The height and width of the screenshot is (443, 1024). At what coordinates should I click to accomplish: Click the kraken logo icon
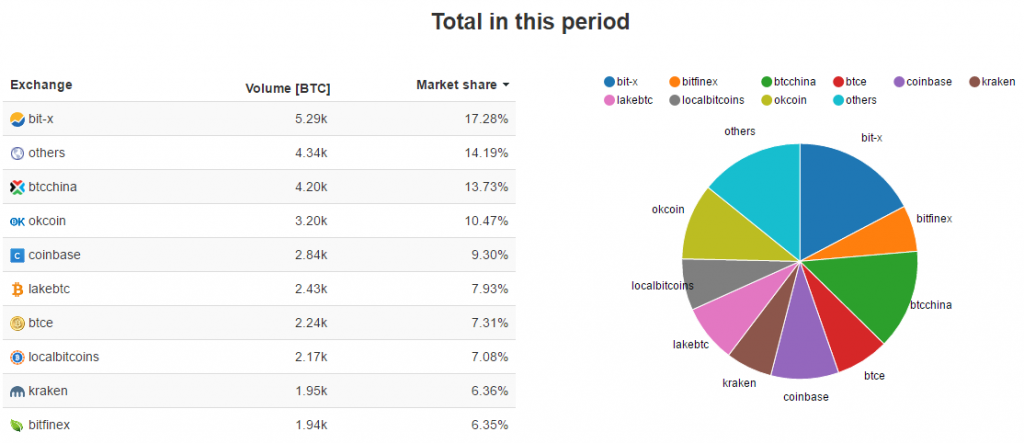pos(17,391)
